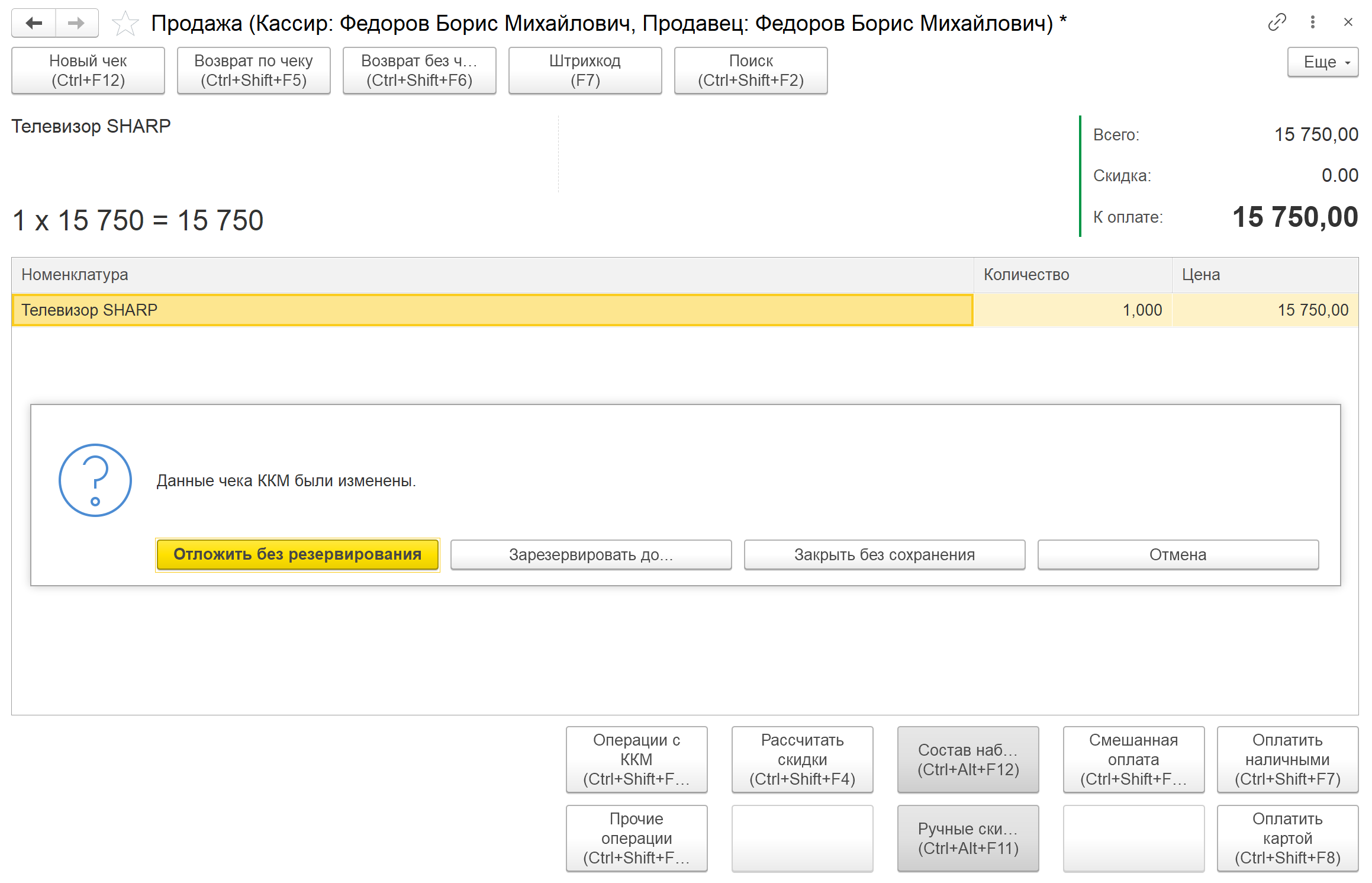Screen dimensions: 1372x883
Task: Click the back navigation arrow
Action: [34, 23]
